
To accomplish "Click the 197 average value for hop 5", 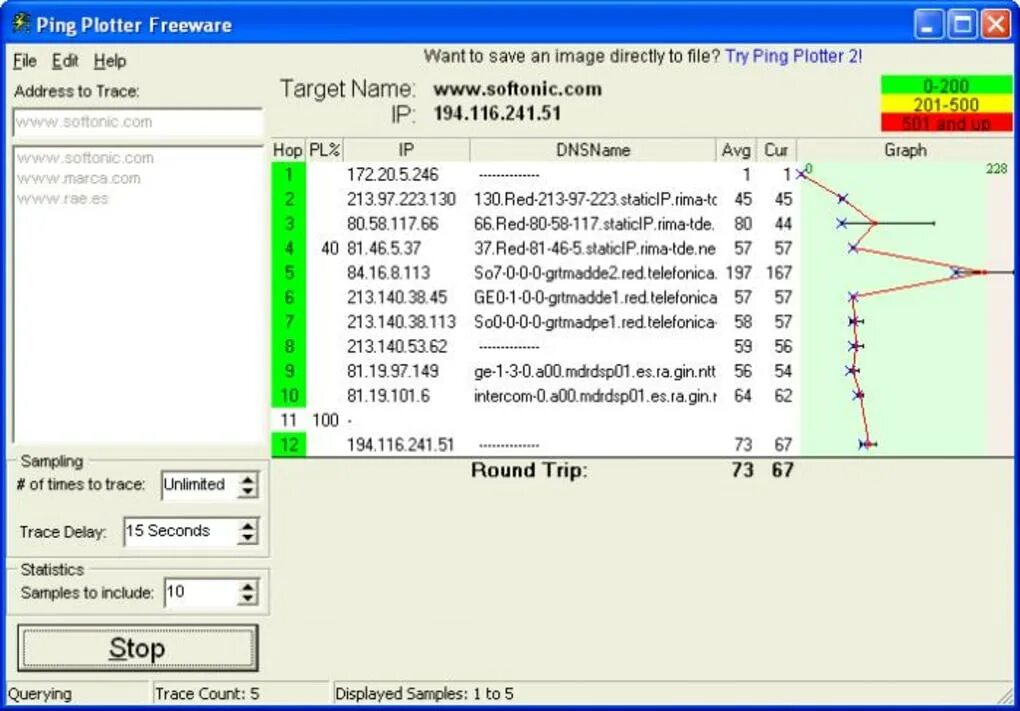I will pos(738,273).
